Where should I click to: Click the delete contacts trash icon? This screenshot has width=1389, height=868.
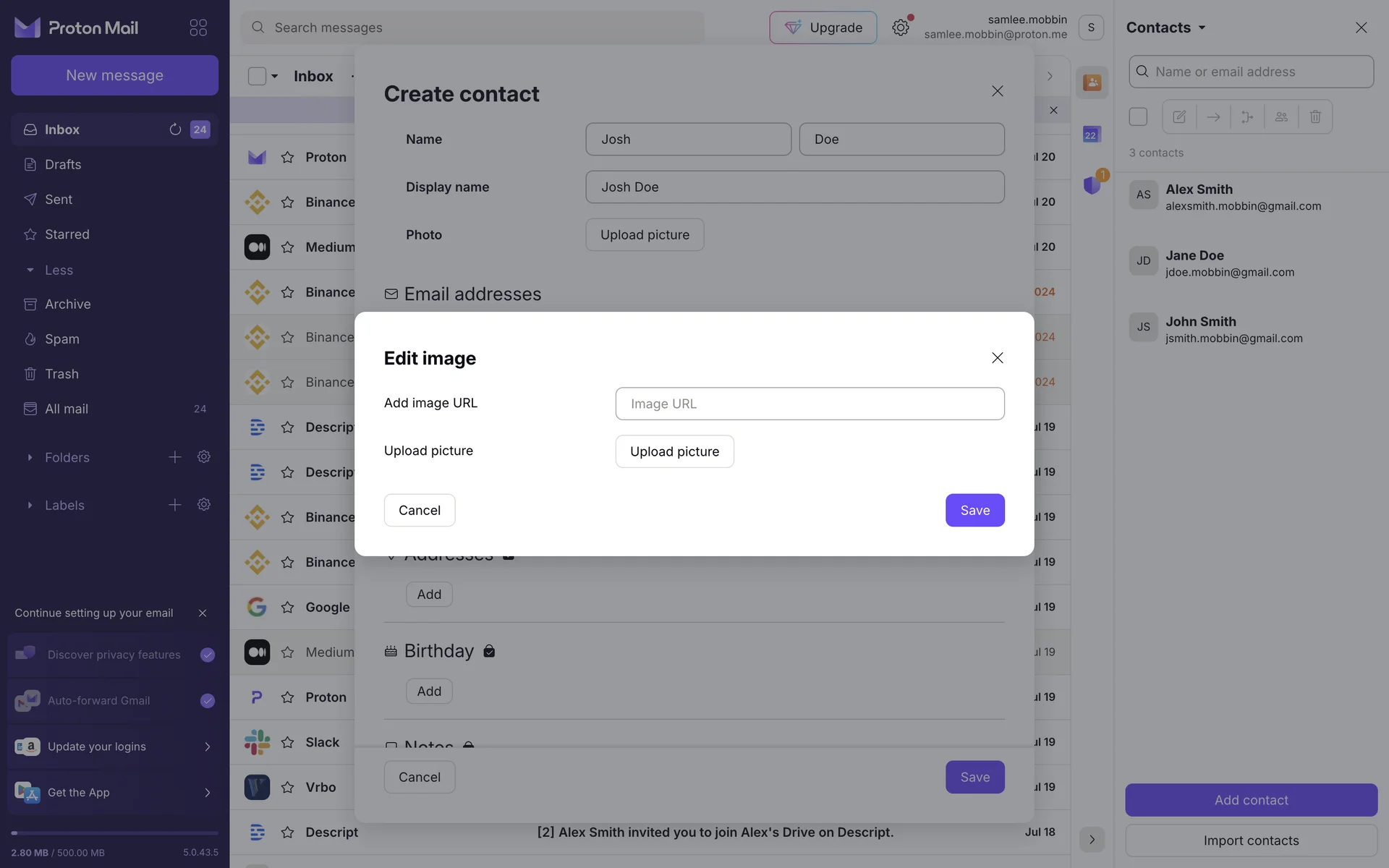coord(1315,116)
